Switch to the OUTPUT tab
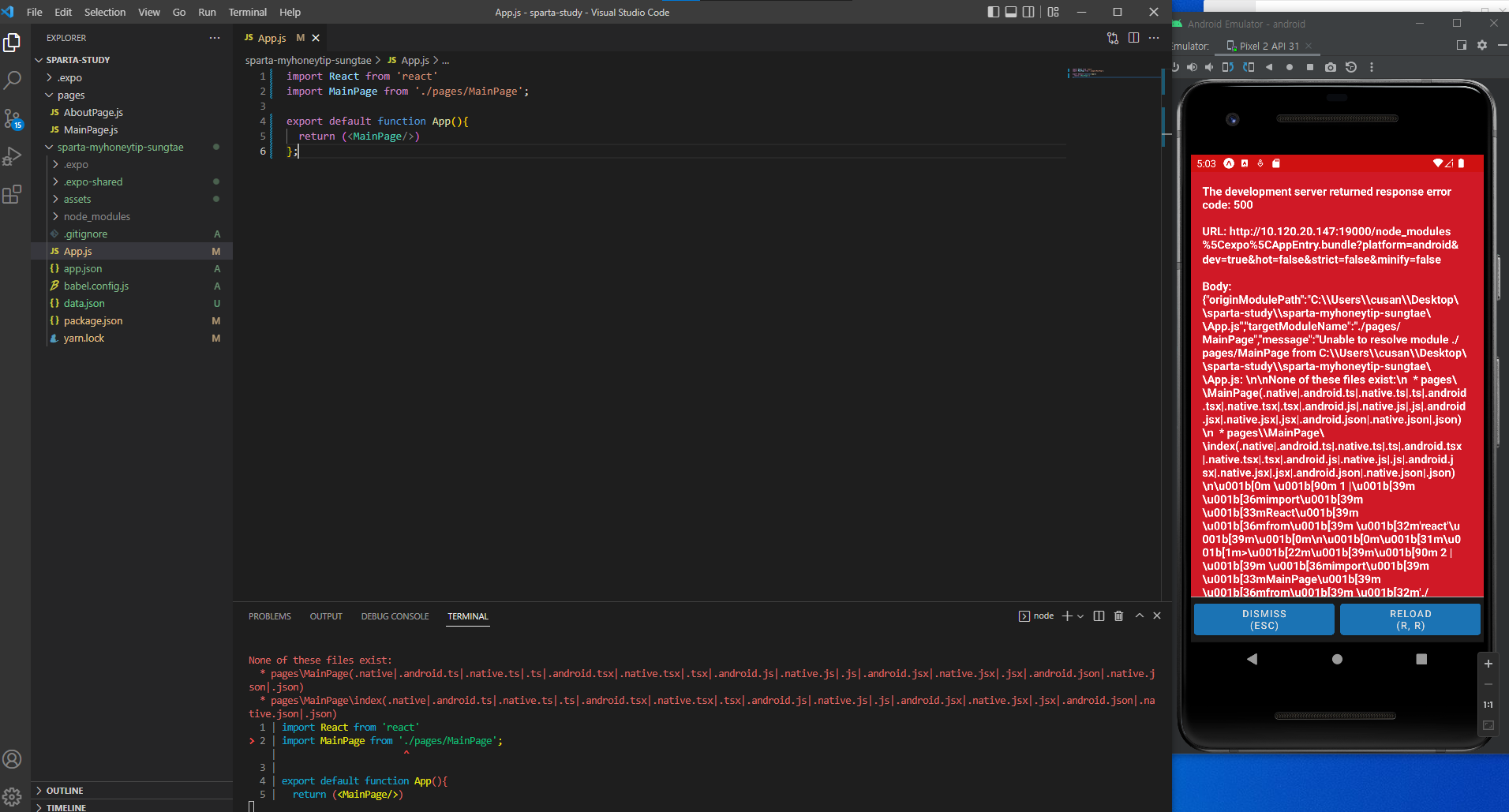 pos(326,616)
